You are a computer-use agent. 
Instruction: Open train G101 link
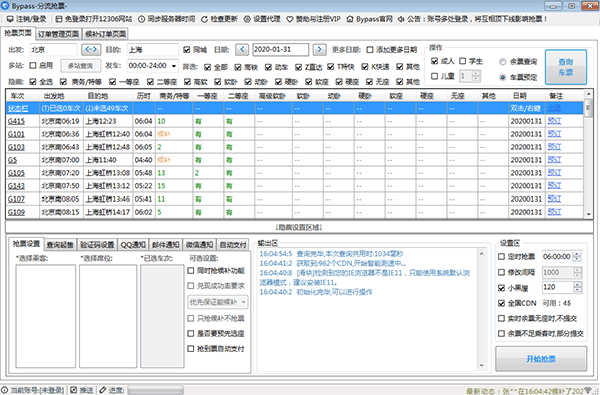coord(16,134)
